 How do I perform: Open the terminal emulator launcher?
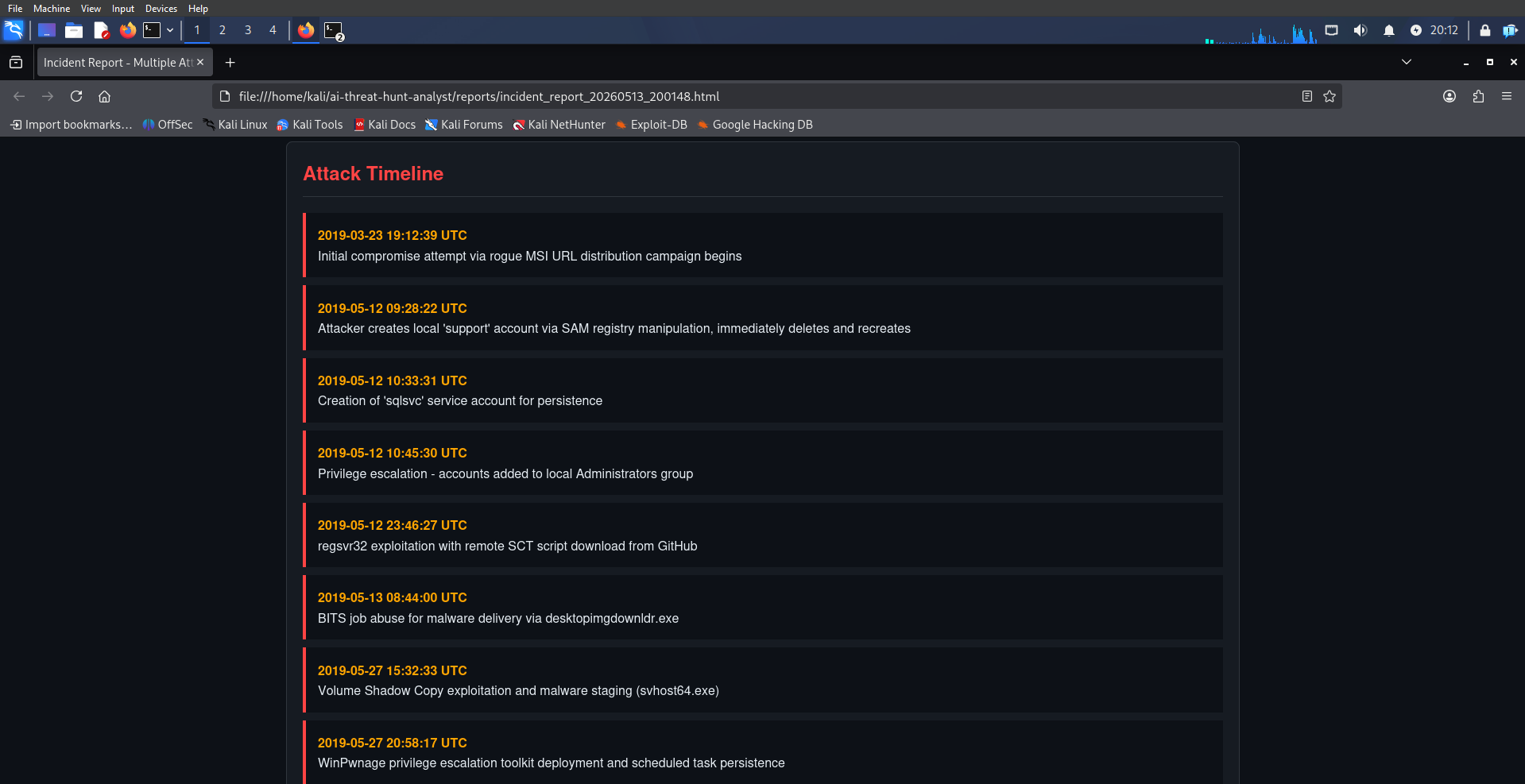tap(152, 30)
